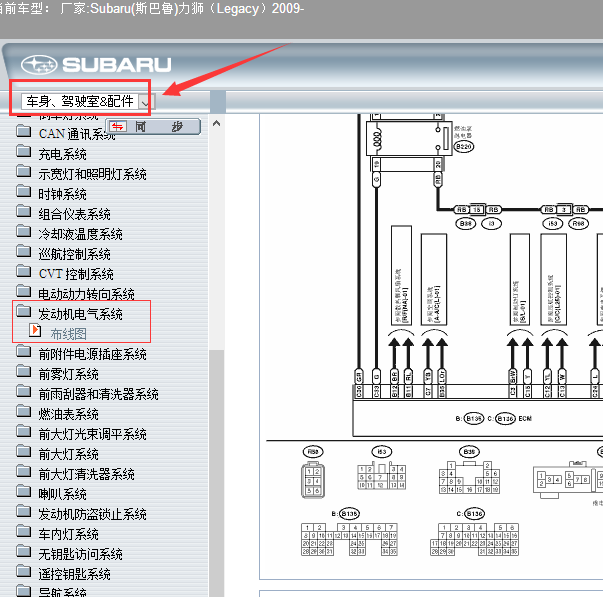
Task: Click ECM connector label B136 in diagram
Action: [505, 419]
